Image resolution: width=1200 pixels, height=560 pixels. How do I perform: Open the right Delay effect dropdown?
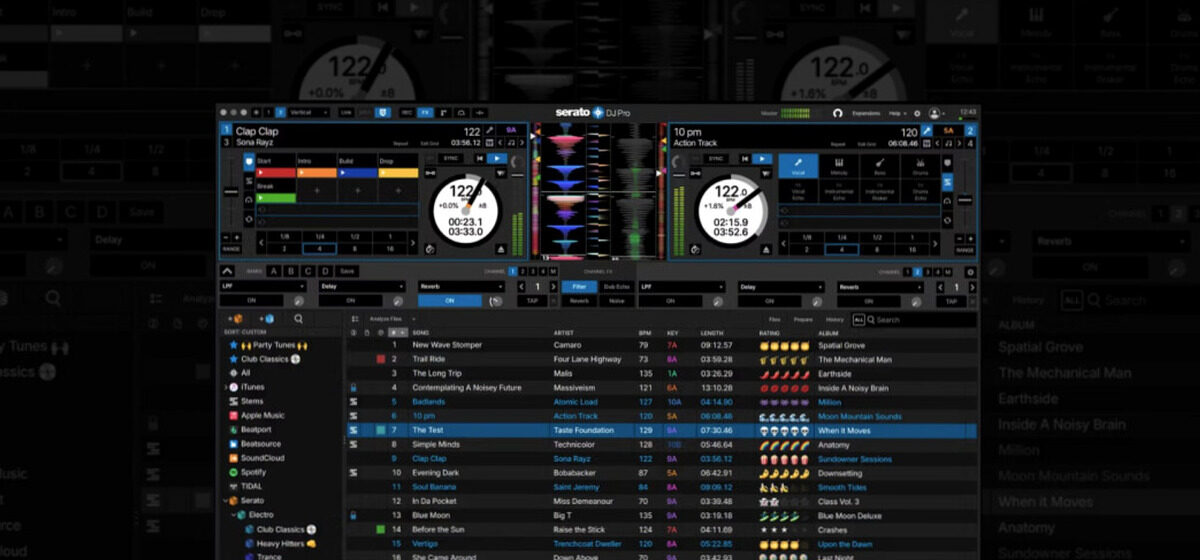click(x=781, y=286)
